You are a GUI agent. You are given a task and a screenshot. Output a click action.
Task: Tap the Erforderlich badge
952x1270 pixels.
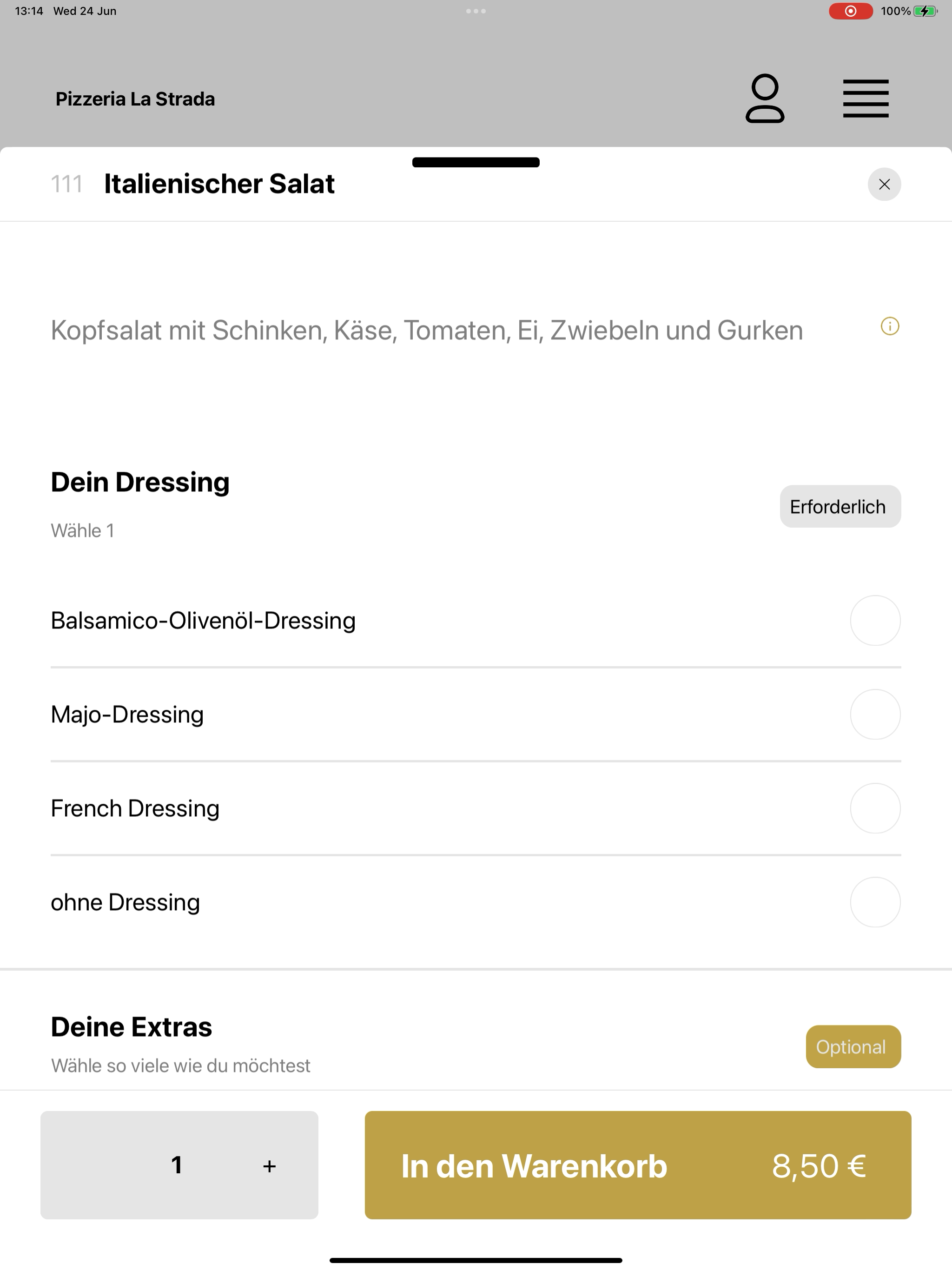tap(840, 506)
